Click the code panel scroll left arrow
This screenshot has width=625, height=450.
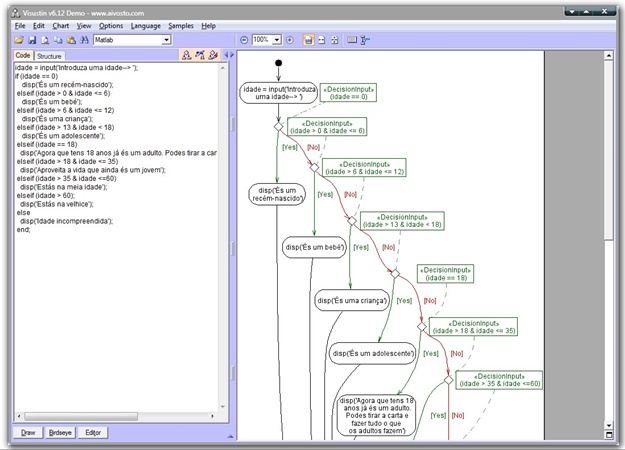(19, 416)
